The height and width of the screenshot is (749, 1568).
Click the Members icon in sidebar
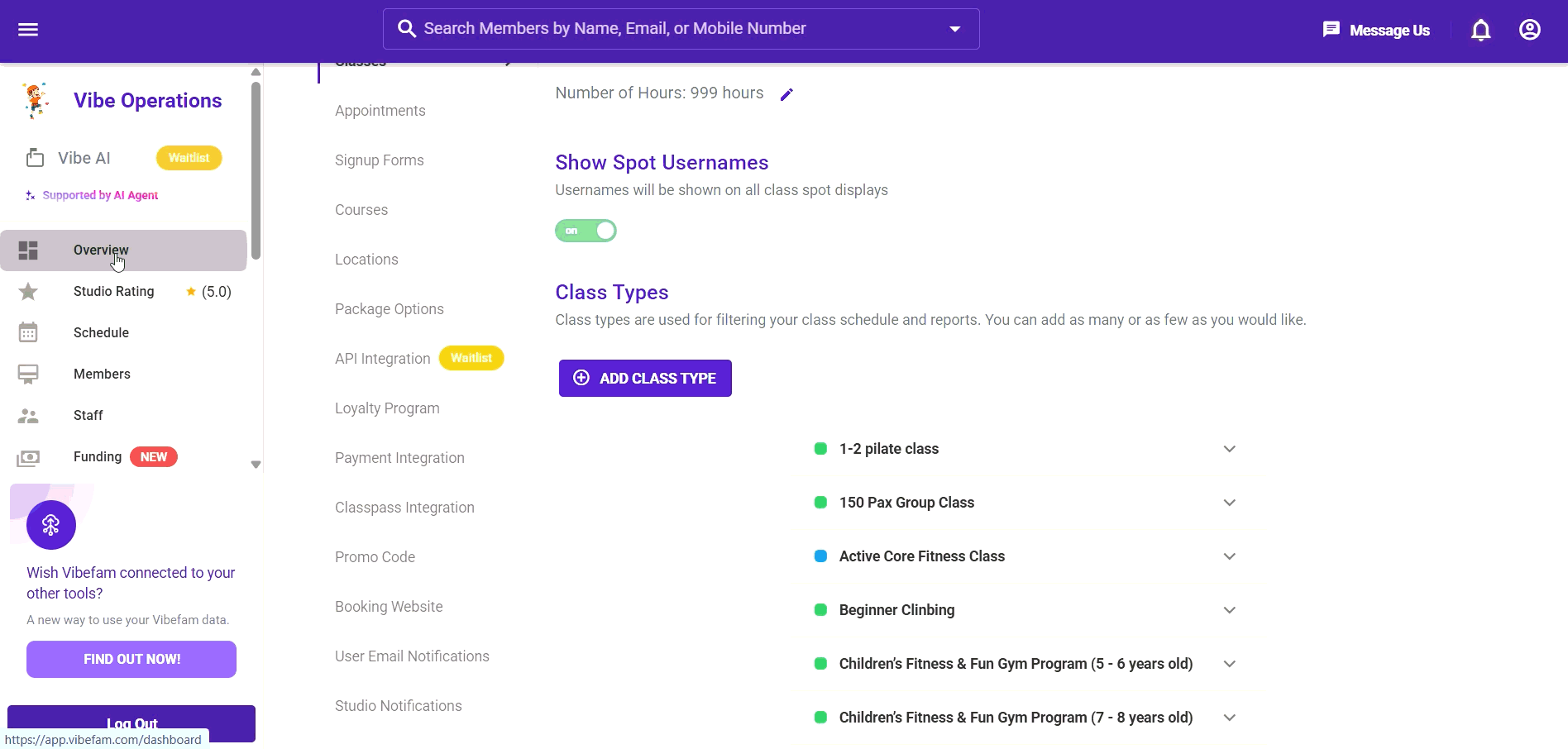coord(28,374)
